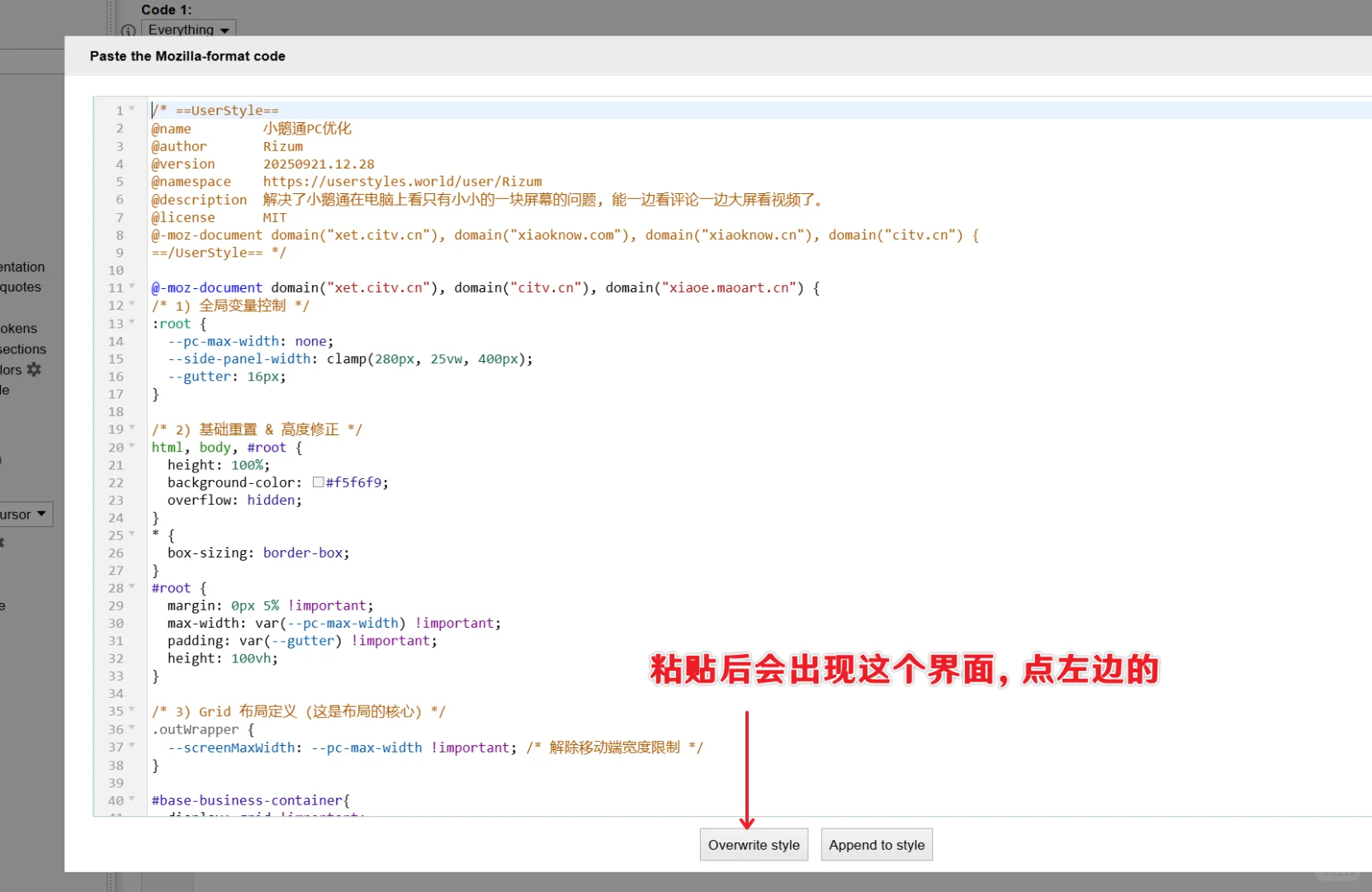This screenshot has height=892, width=1372.
Task: Open the cursor dropdown in the left sidebar
Action: 25,514
